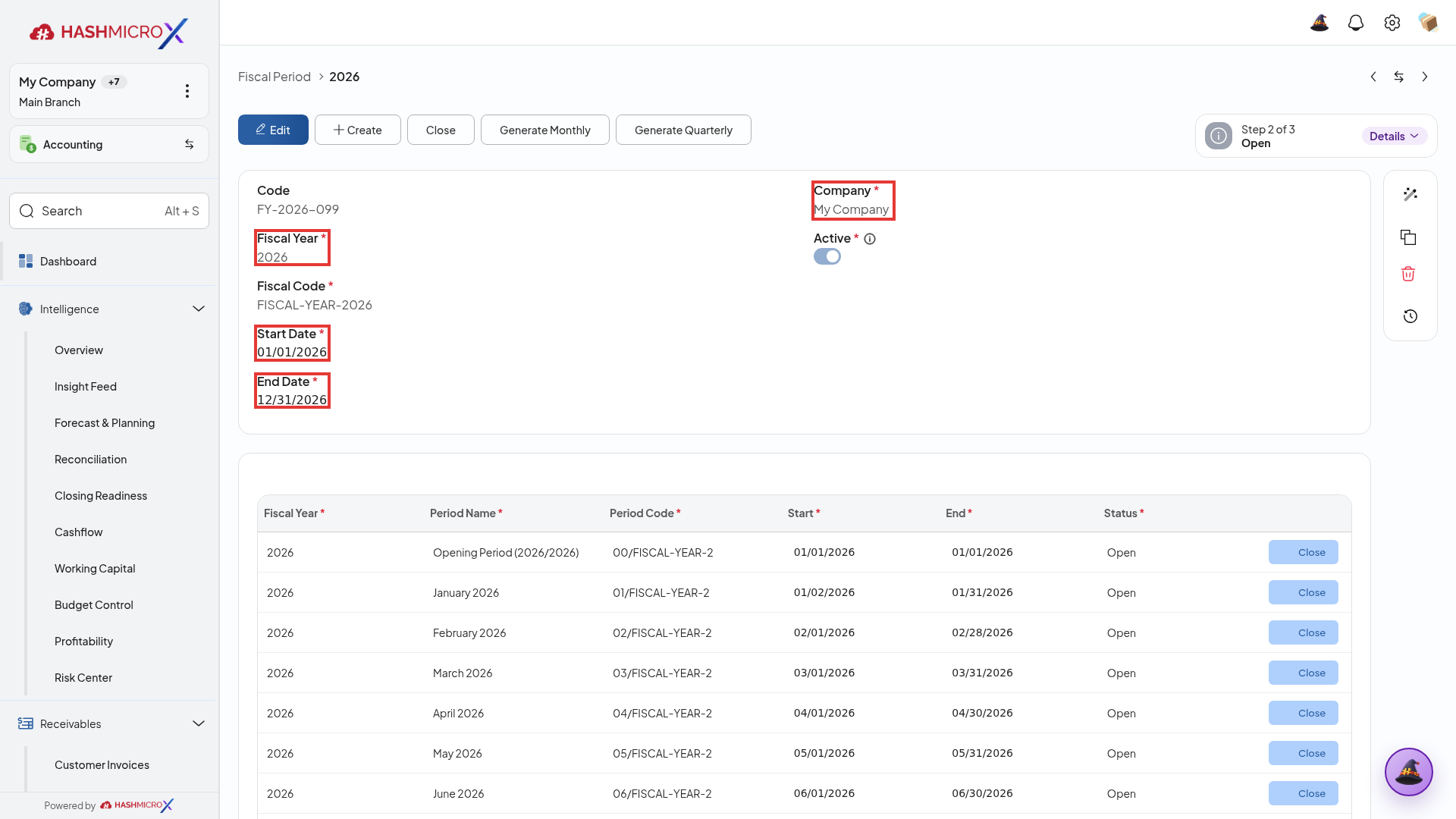Toggle the Active switch

[827, 256]
